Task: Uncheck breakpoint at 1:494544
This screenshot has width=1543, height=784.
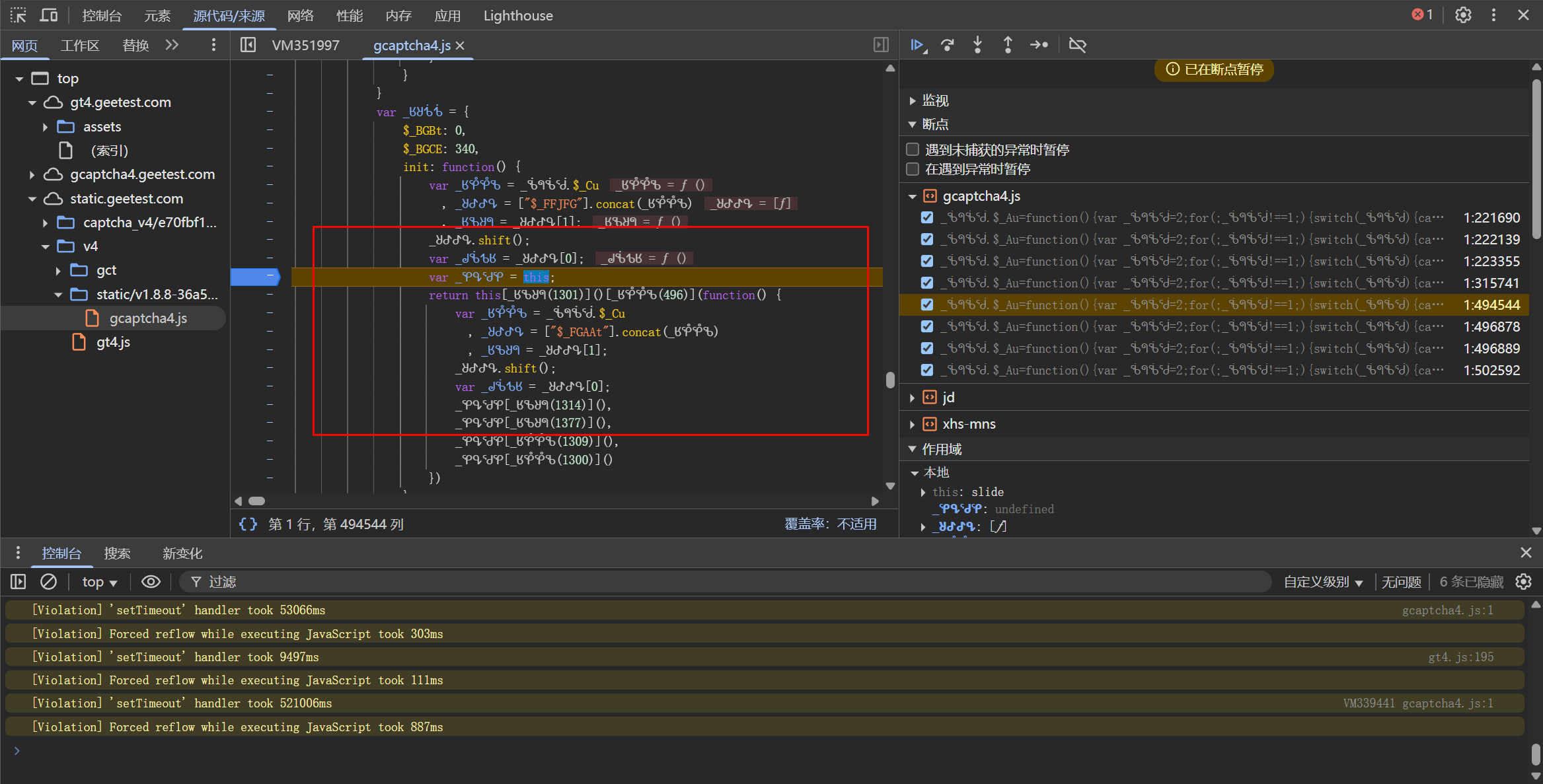Action: pos(926,304)
